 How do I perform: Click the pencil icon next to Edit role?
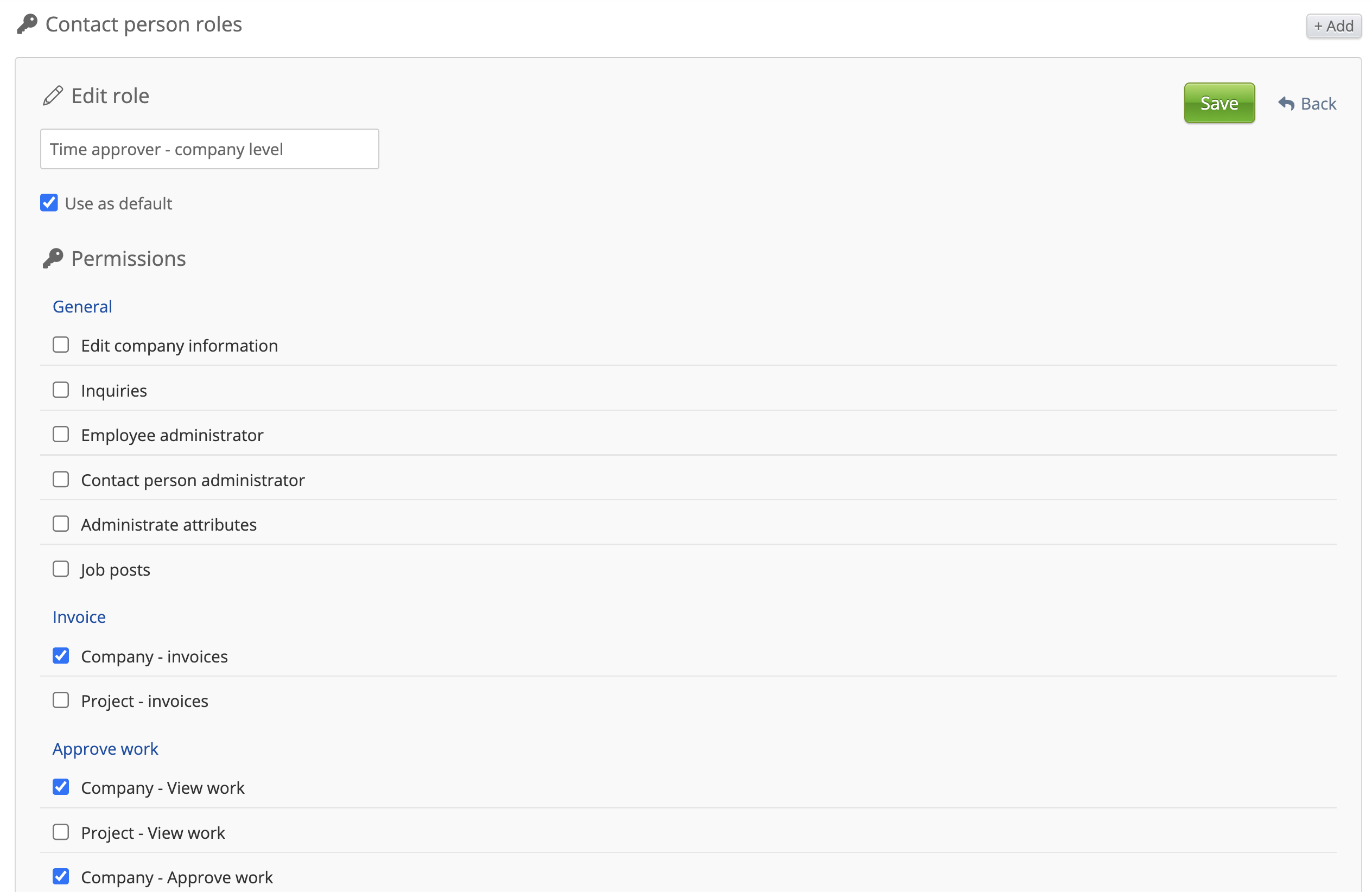point(53,95)
